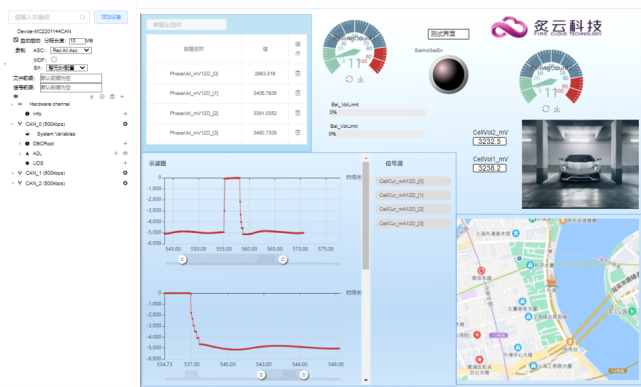Click the plus icon on the Info row
641x387 pixels.
point(125,114)
